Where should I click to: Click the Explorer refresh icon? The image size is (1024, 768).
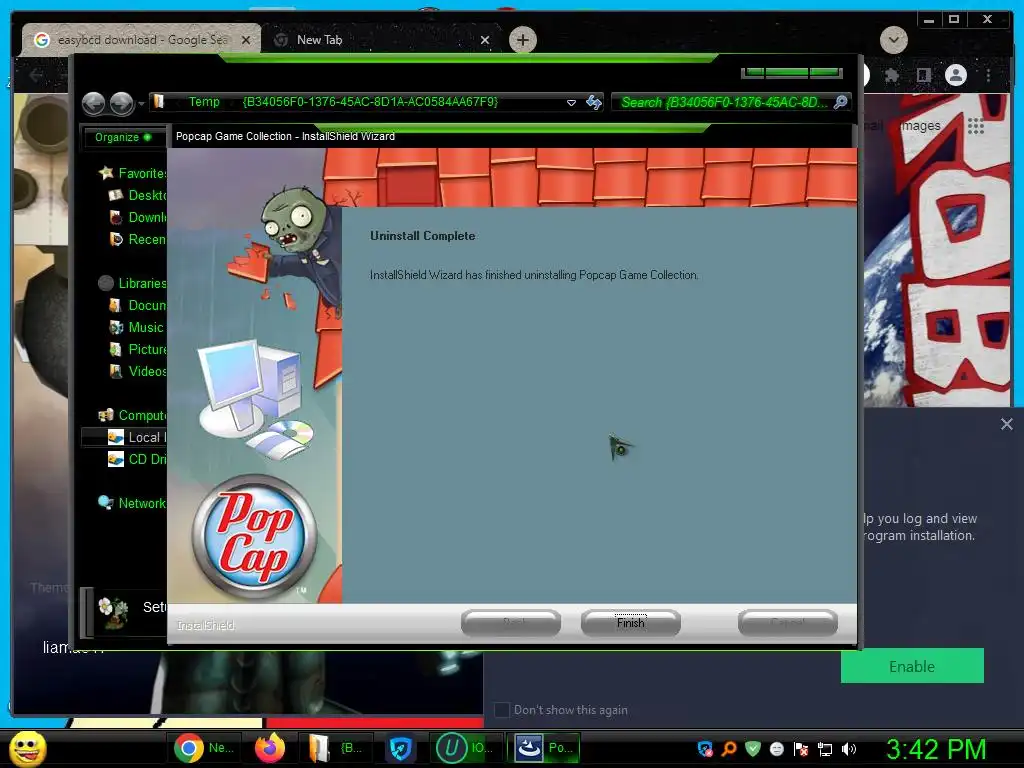(594, 102)
